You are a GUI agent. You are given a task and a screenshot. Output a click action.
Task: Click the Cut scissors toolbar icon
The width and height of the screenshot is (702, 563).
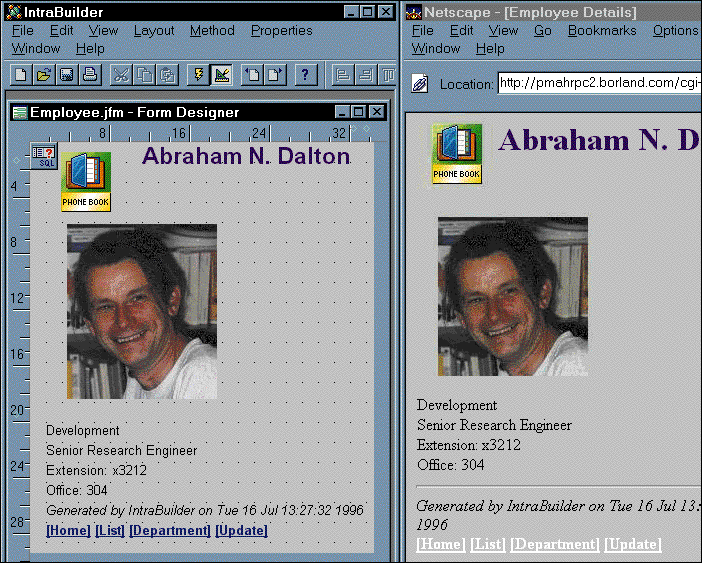point(121,75)
